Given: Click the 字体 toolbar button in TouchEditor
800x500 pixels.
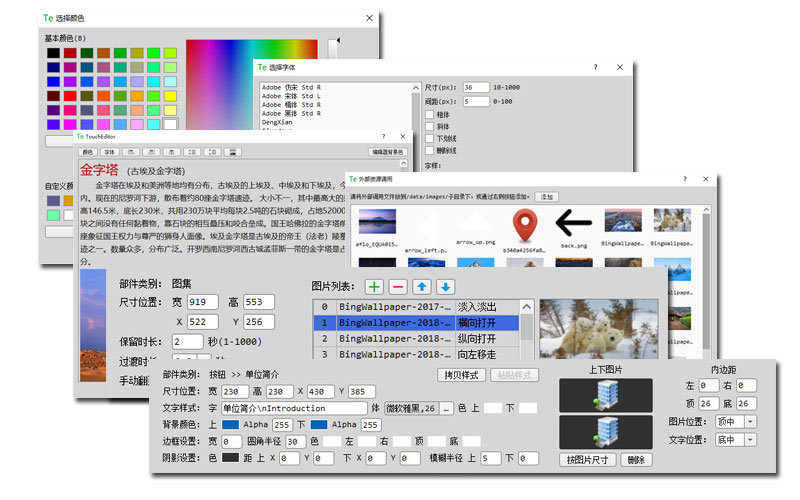Looking at the screenshot, I should (x=110, y=152).
